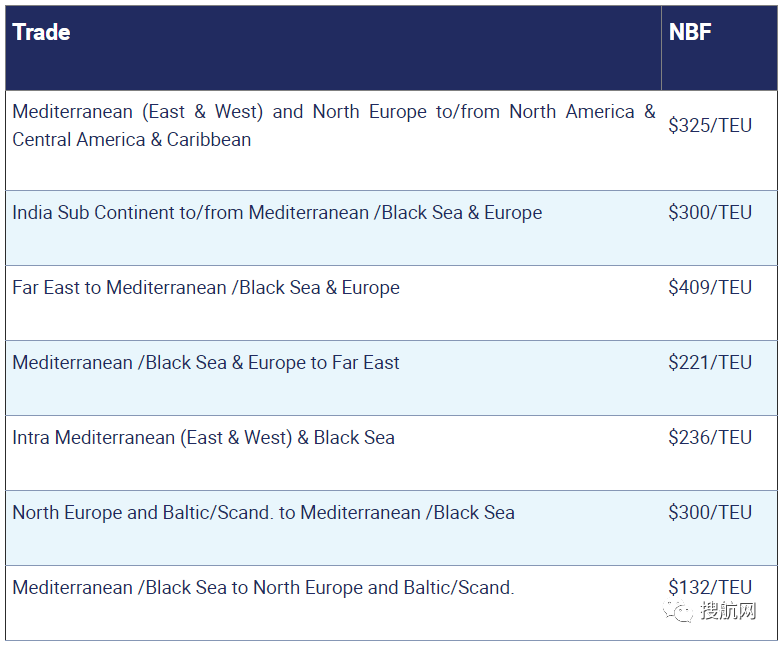The height and width of the screenshot is (645, 782).
Task: Click the WeChat logo watermark icon
Action: coord(678,610)
